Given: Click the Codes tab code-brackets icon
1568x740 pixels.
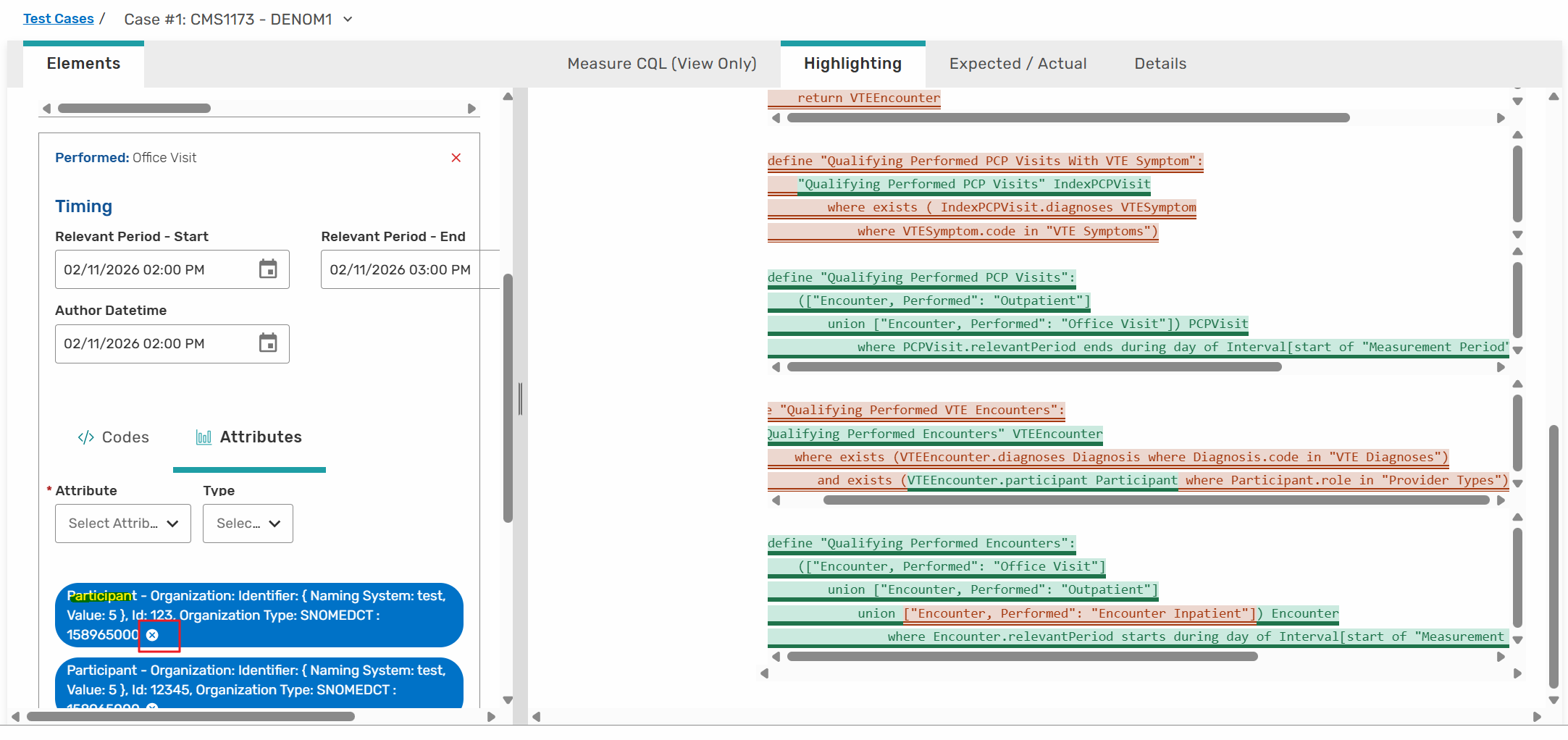Looking at the screenshot, I should tap(86, 437).
